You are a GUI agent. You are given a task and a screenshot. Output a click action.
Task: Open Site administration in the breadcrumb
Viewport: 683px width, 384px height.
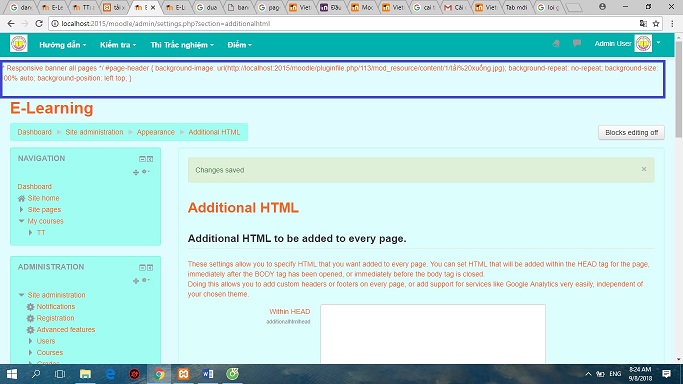click(94, 132)
